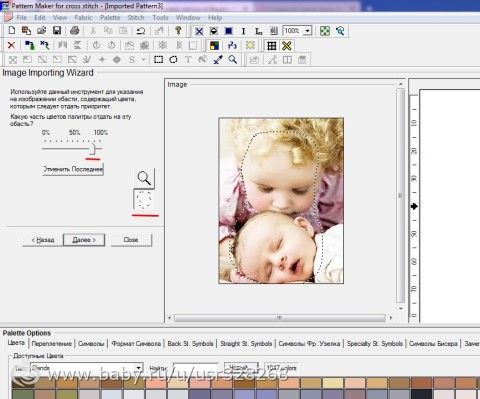
Task: Switch to the Back St. Symbols tab
Action: click(190, 343)
